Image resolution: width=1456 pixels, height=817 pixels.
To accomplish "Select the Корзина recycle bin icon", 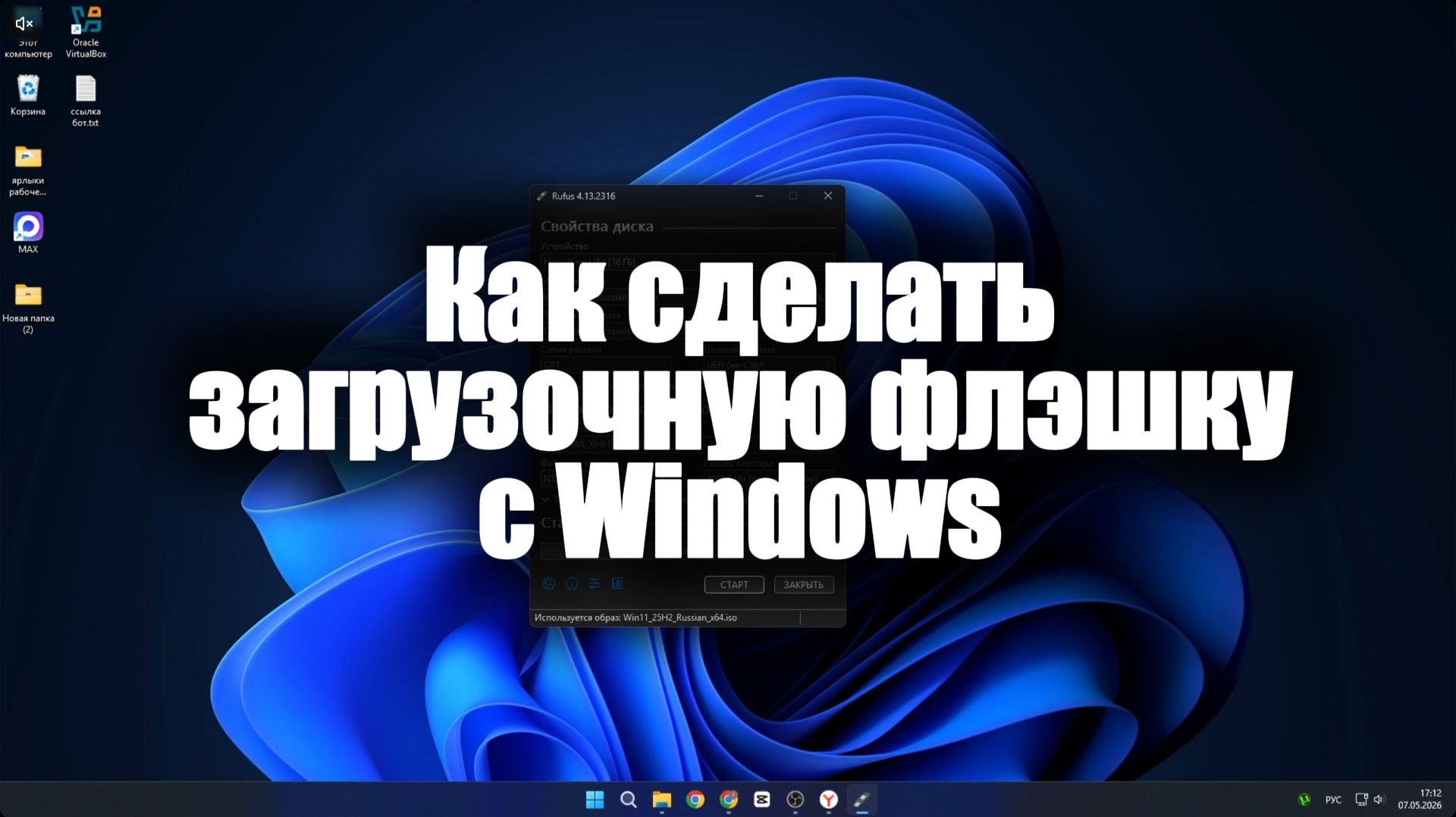I will [28, 95].
